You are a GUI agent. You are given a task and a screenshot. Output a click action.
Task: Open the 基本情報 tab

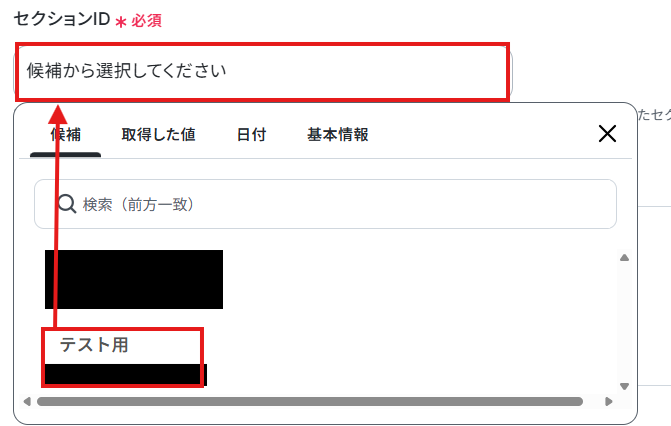[338, 134]
